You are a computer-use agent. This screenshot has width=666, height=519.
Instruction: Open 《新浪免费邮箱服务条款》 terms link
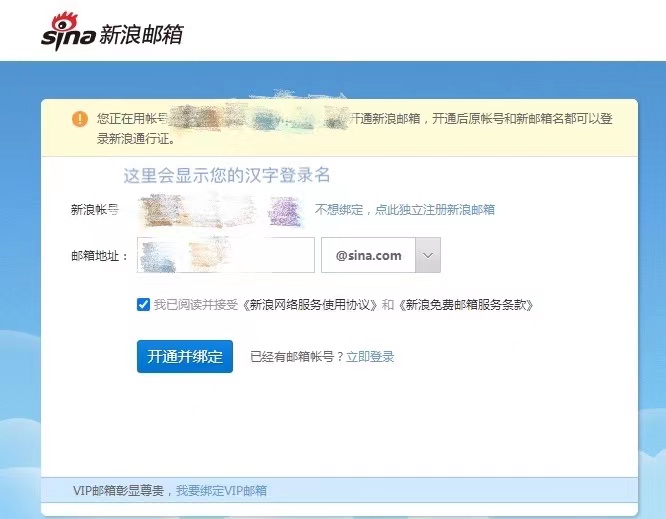[466, 305]
